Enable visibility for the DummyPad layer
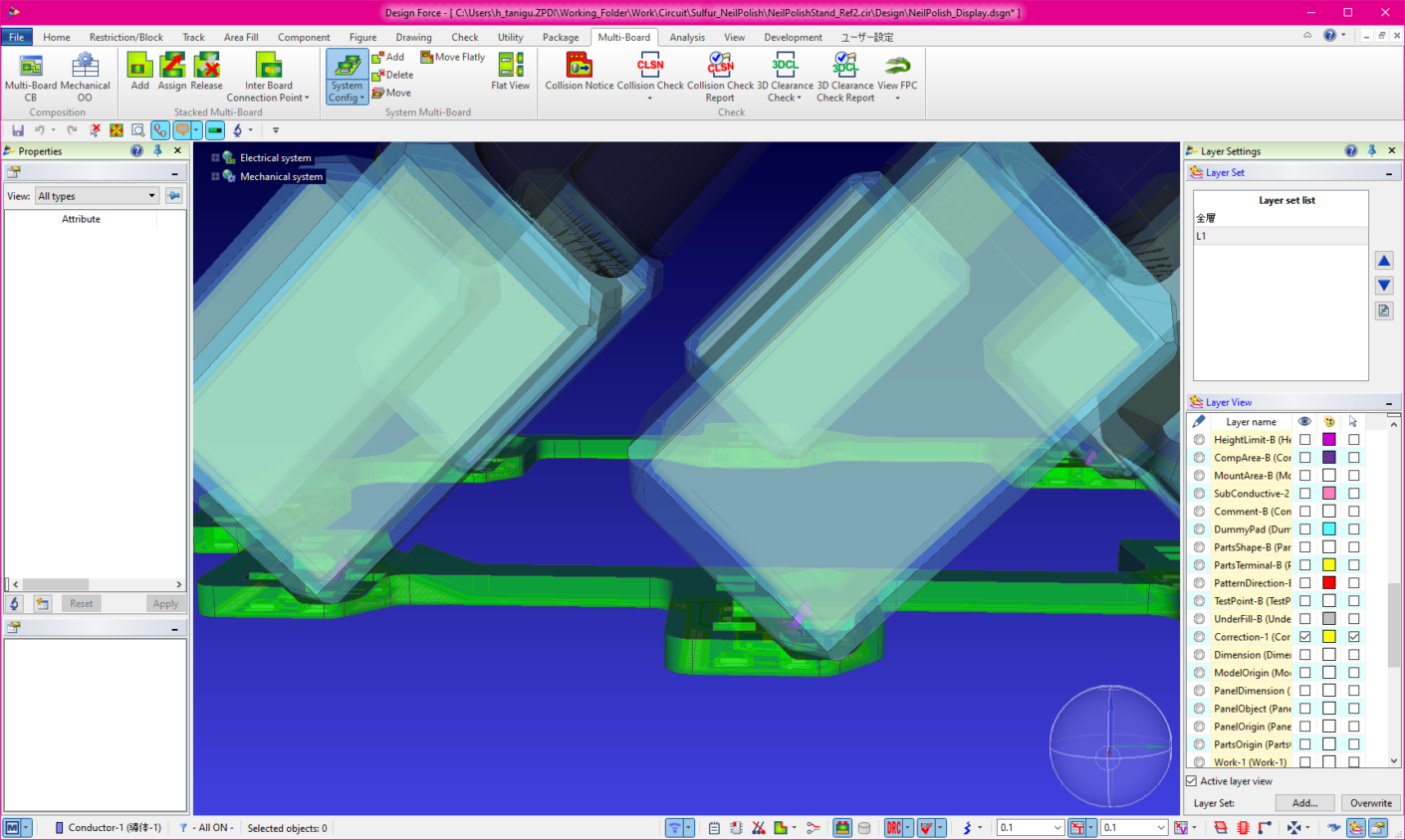 [1304, 529]
